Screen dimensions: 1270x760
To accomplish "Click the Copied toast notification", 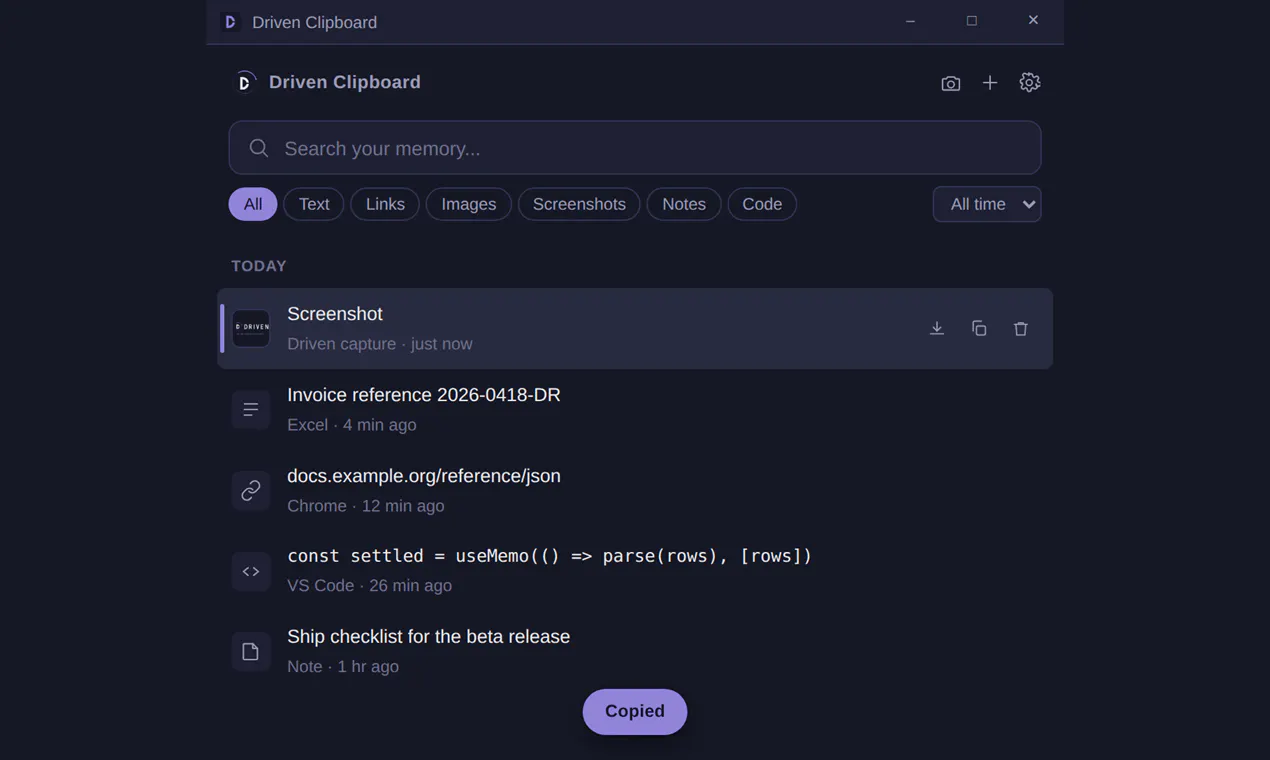I will tap(635, 711).
